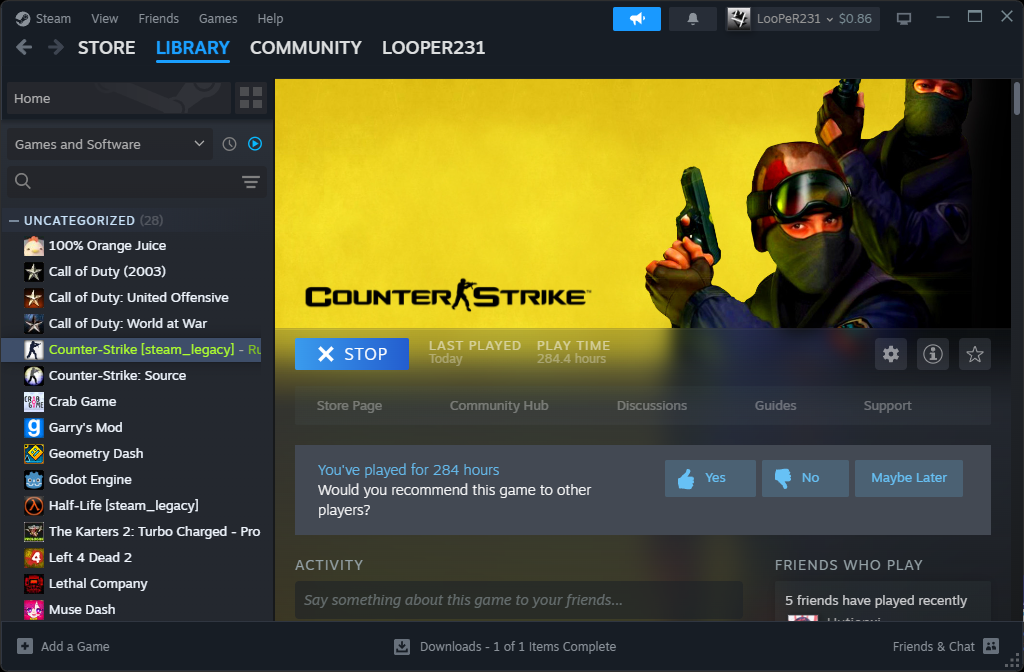
Task: Click the vertical page scrollbar
Action: tap(1017, 100)
